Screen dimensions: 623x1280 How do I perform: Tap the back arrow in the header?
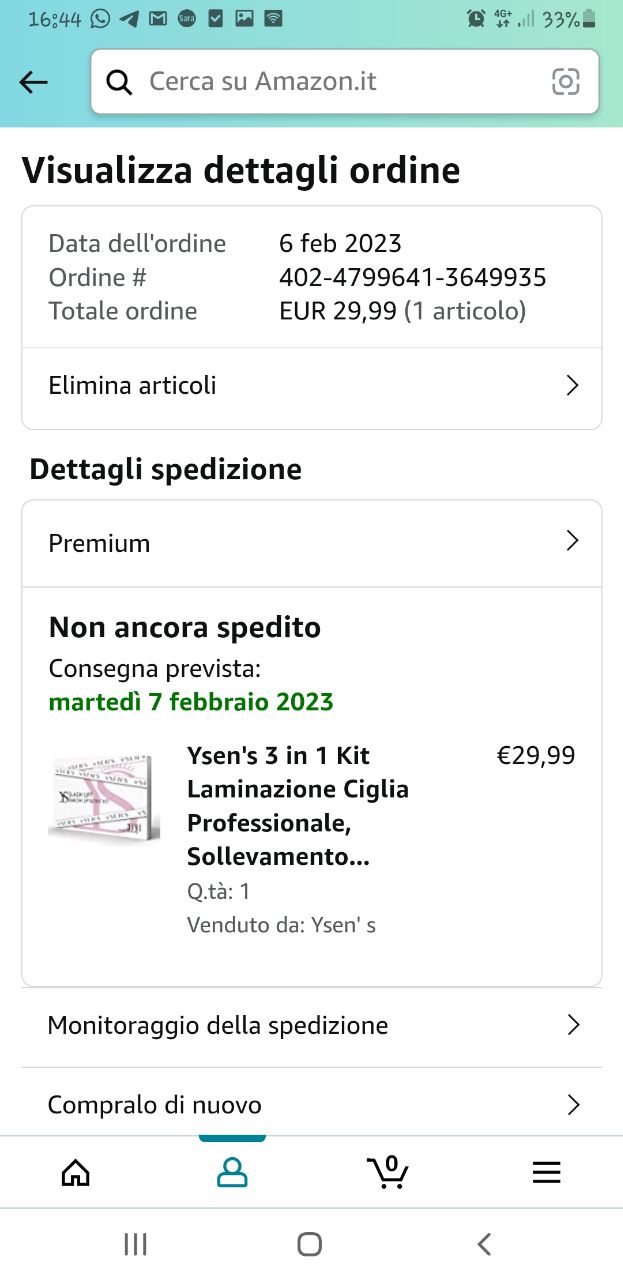click(34, 83)
